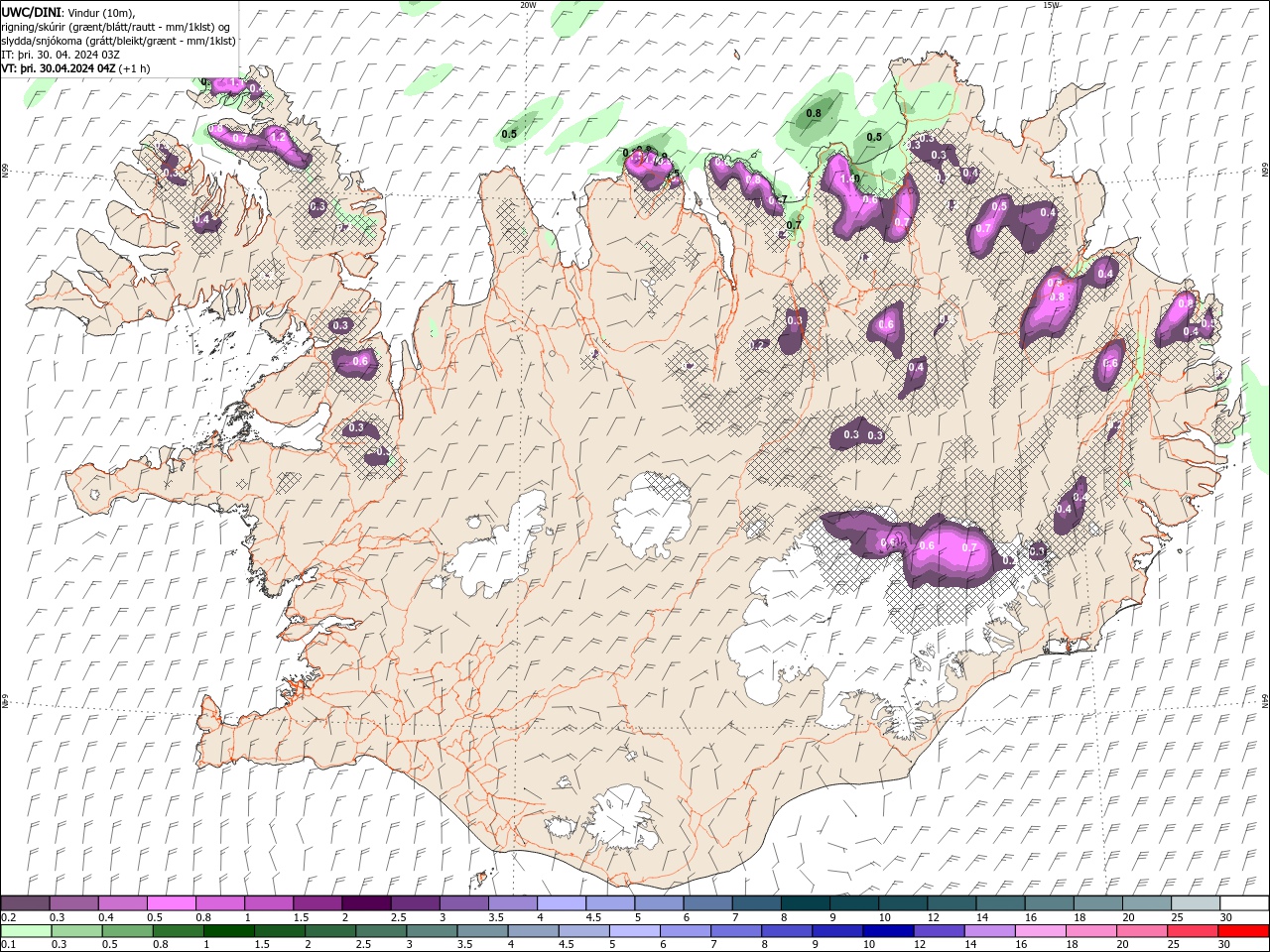Screen dimensions: 1270x952
Task: Click the large pink snowfall area labeled 0.6 0.7
Action: click(948, 550)
